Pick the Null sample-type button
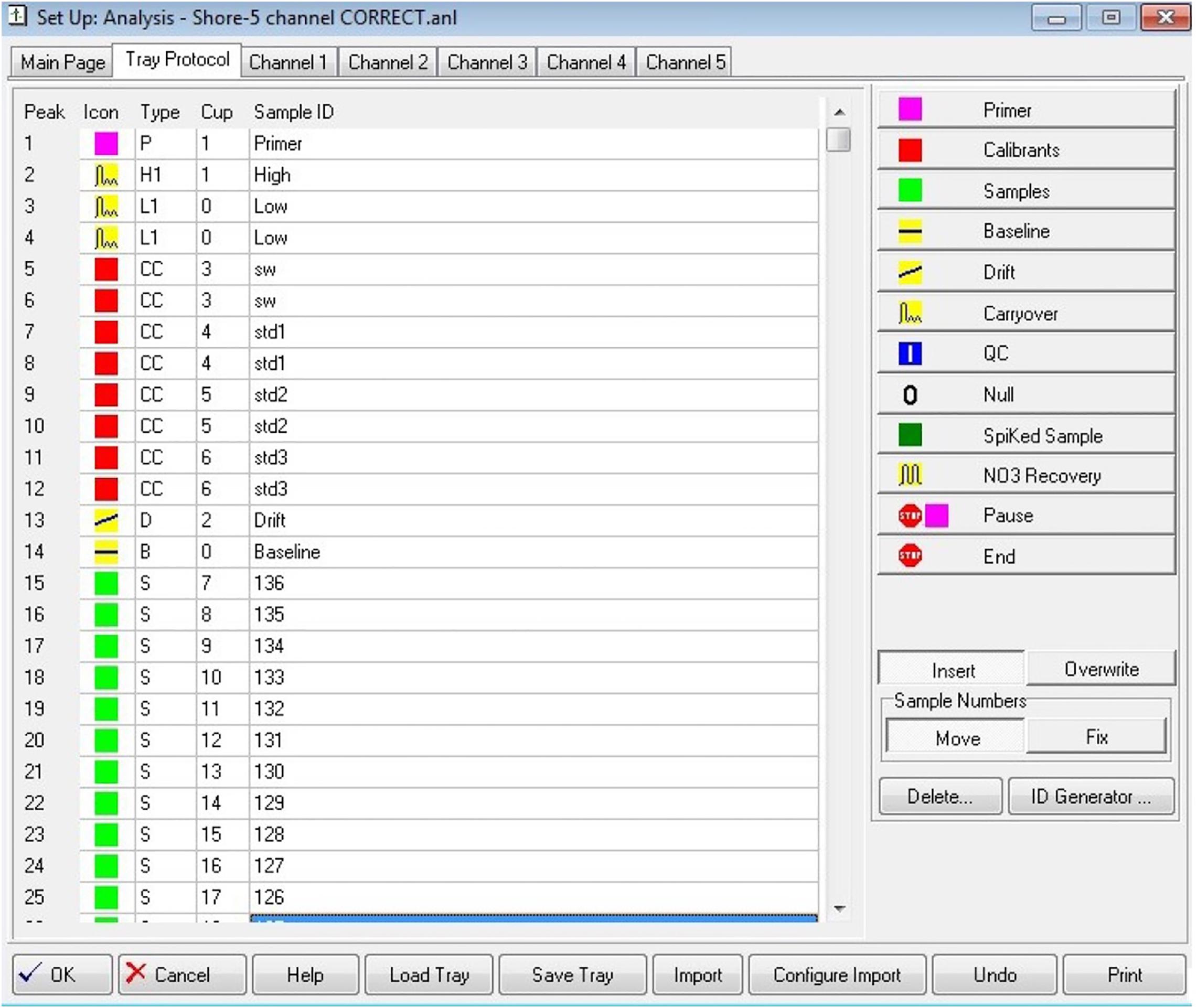The height and width of the screenshot is (1008, 1197). coord(1027,394)
